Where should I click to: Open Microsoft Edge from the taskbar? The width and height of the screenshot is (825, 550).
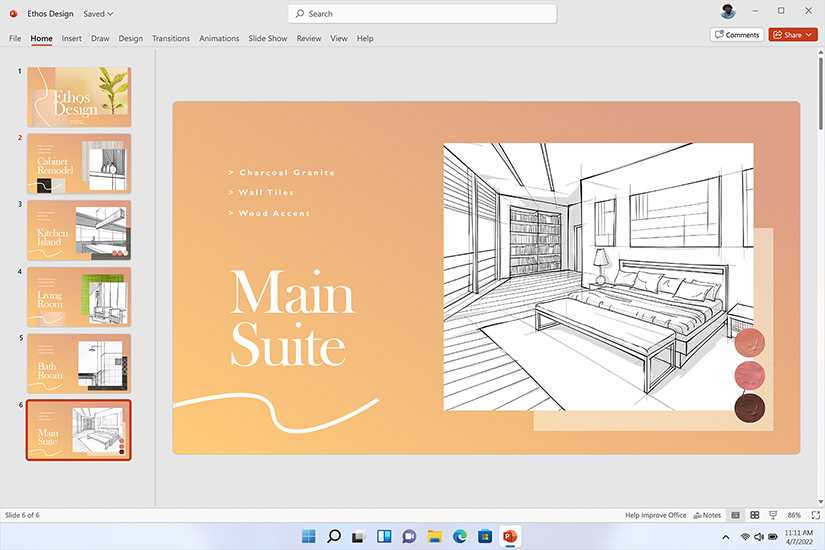460,537
